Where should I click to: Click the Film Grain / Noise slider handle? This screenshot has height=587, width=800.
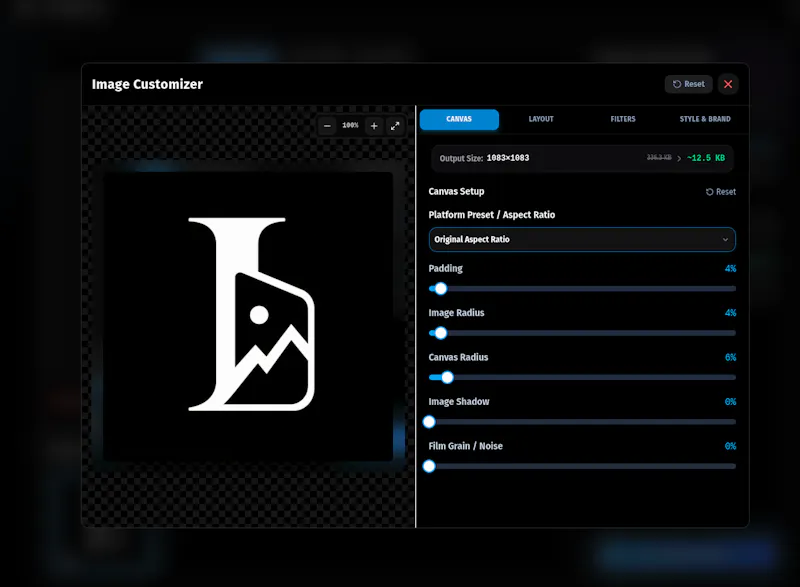(x=429, y=466)
